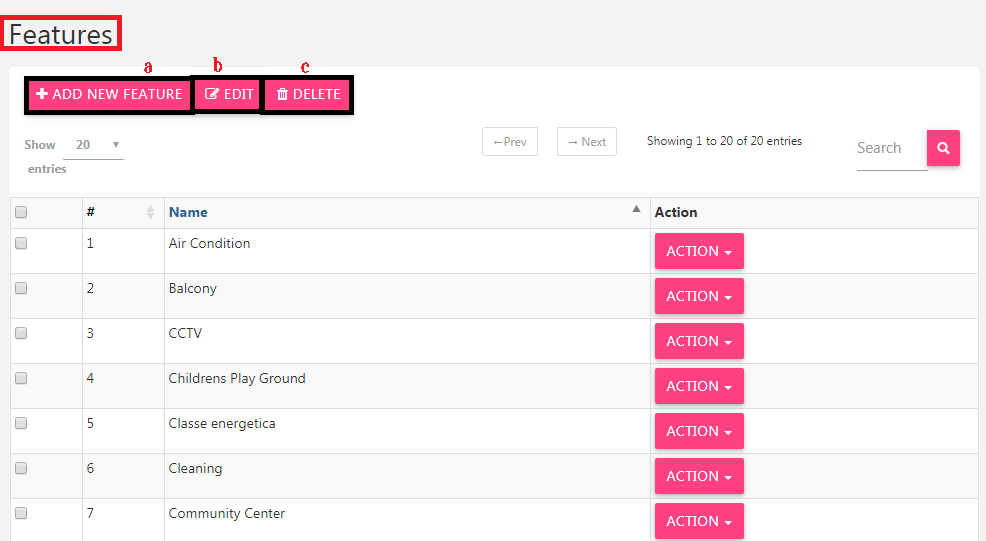
Task: Click the Name column sort arrow
Action: pos(636,209)
